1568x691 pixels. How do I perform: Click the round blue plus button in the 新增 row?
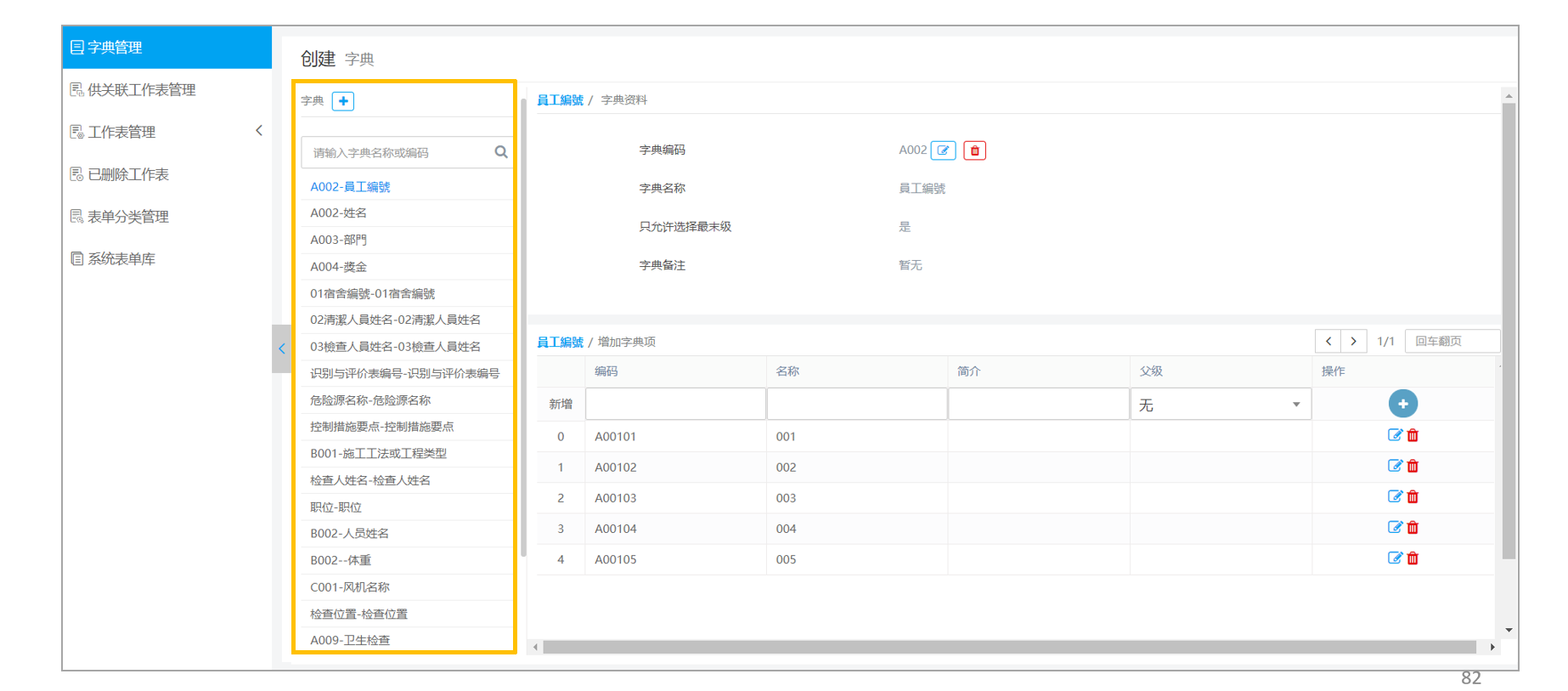1403,404
